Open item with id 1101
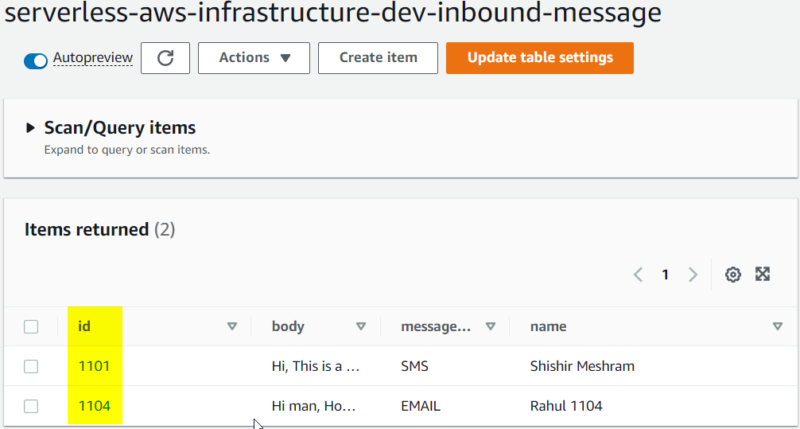Screen dimensions: 800x429 94,367
